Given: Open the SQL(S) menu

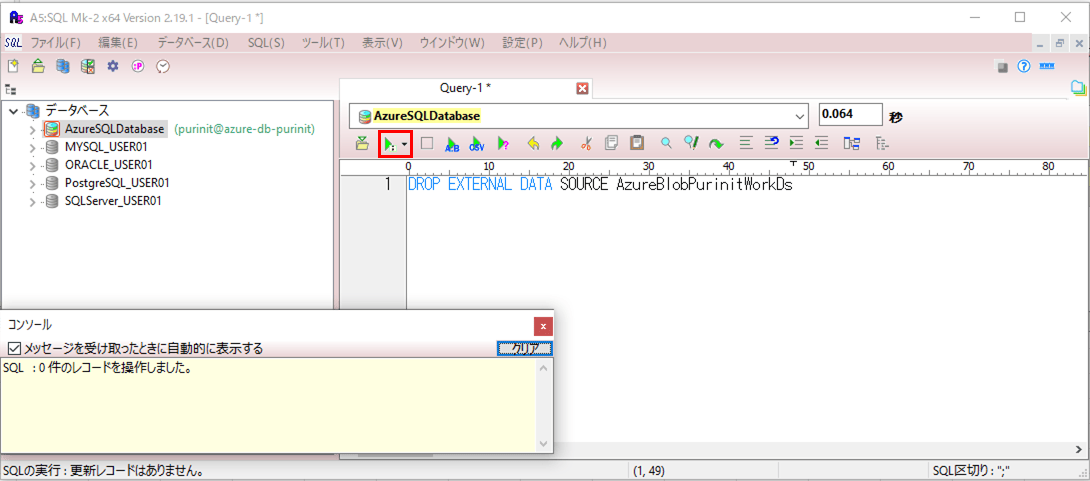Looking at the screenshot, I should click(266, 42).
